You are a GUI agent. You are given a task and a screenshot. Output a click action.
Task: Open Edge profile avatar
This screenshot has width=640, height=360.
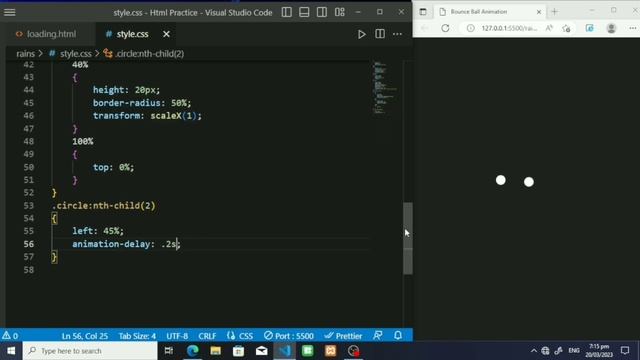pos(611,28)
